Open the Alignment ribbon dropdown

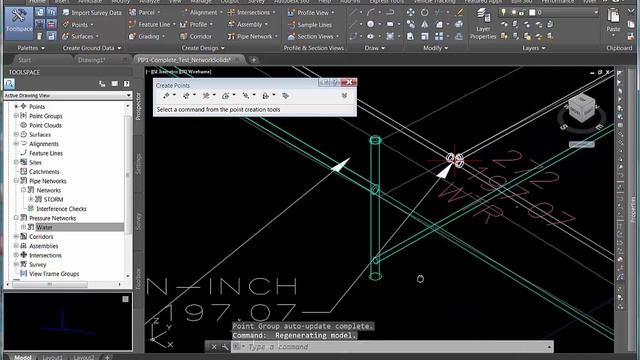[202, 13]
